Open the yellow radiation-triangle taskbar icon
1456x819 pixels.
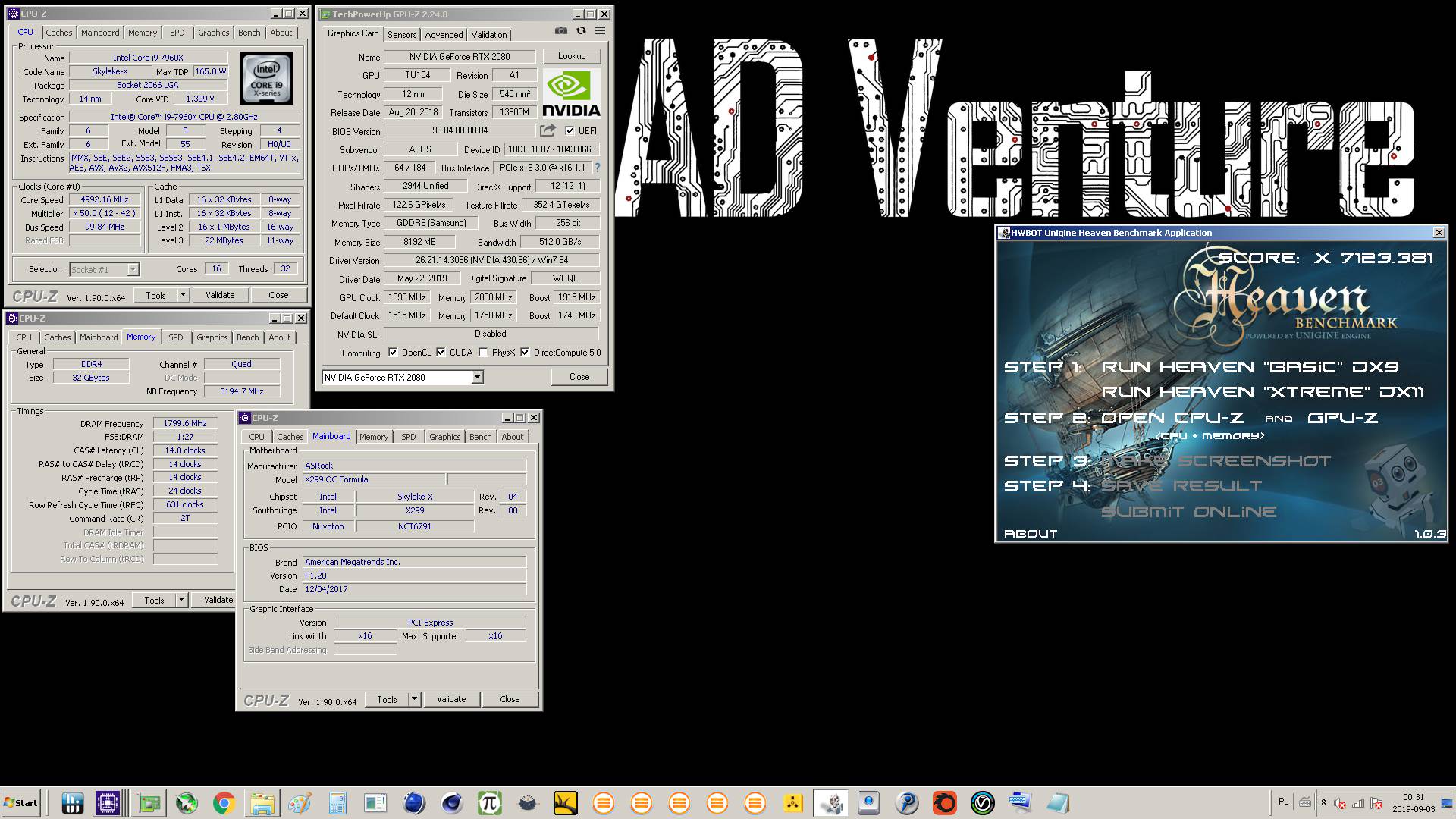[x=793, y=803]
